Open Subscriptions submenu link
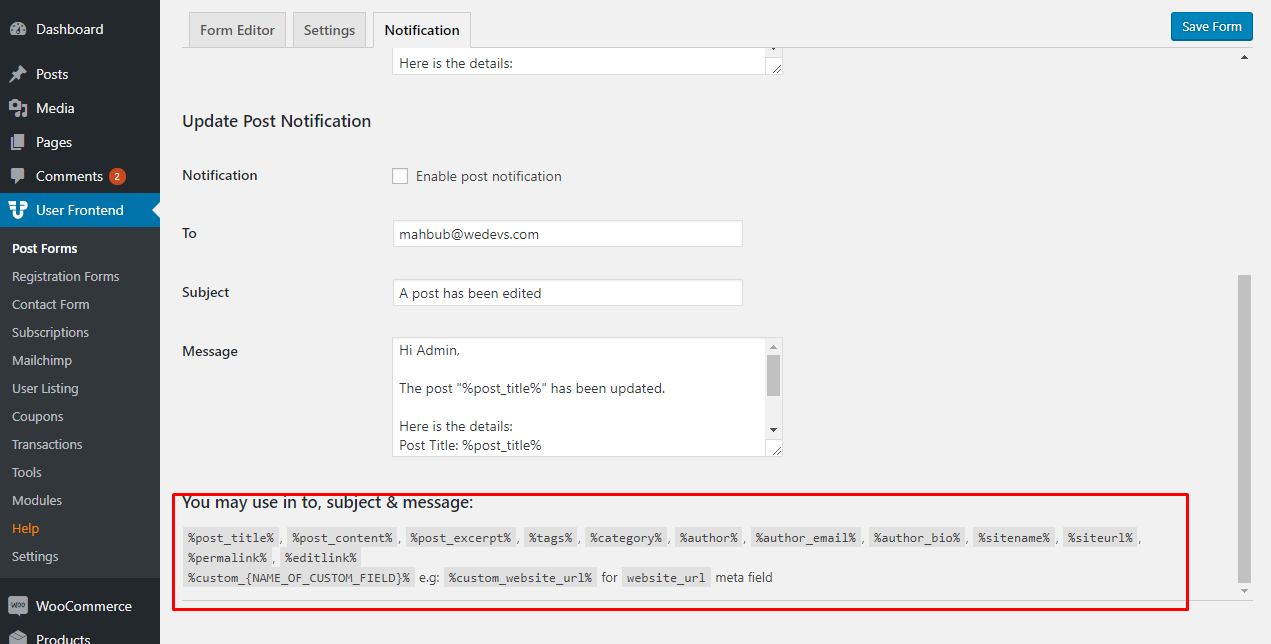The height and width of the screenshot is (644, 1271). 50,332
